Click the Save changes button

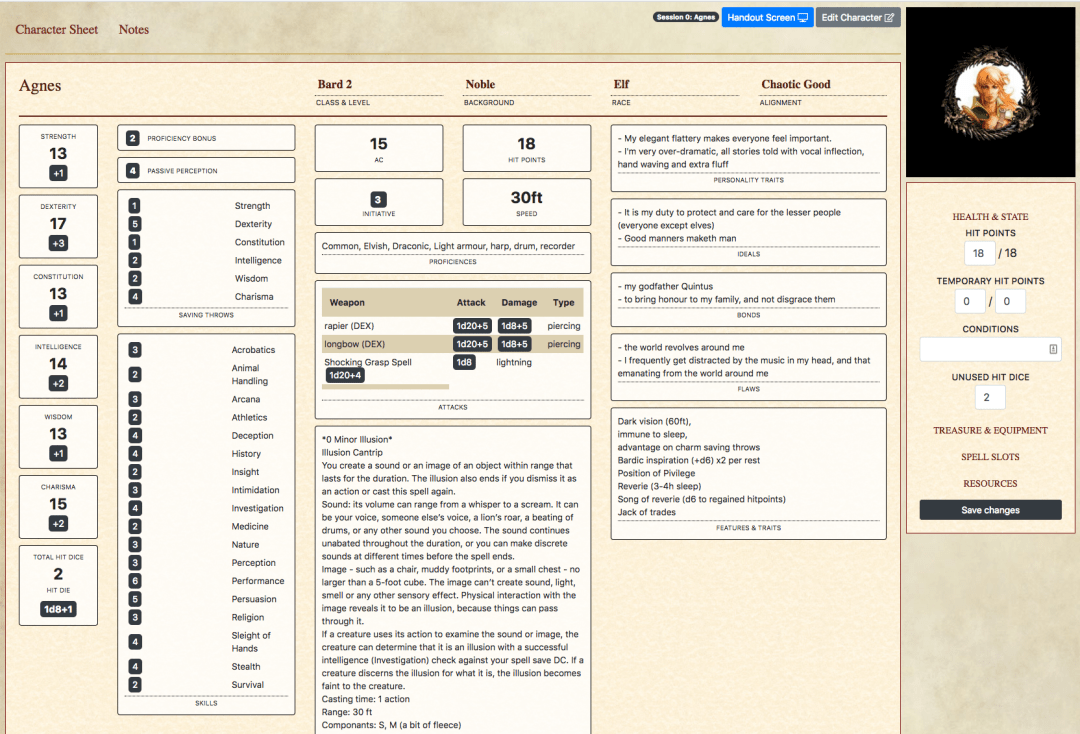click(990, 510)
